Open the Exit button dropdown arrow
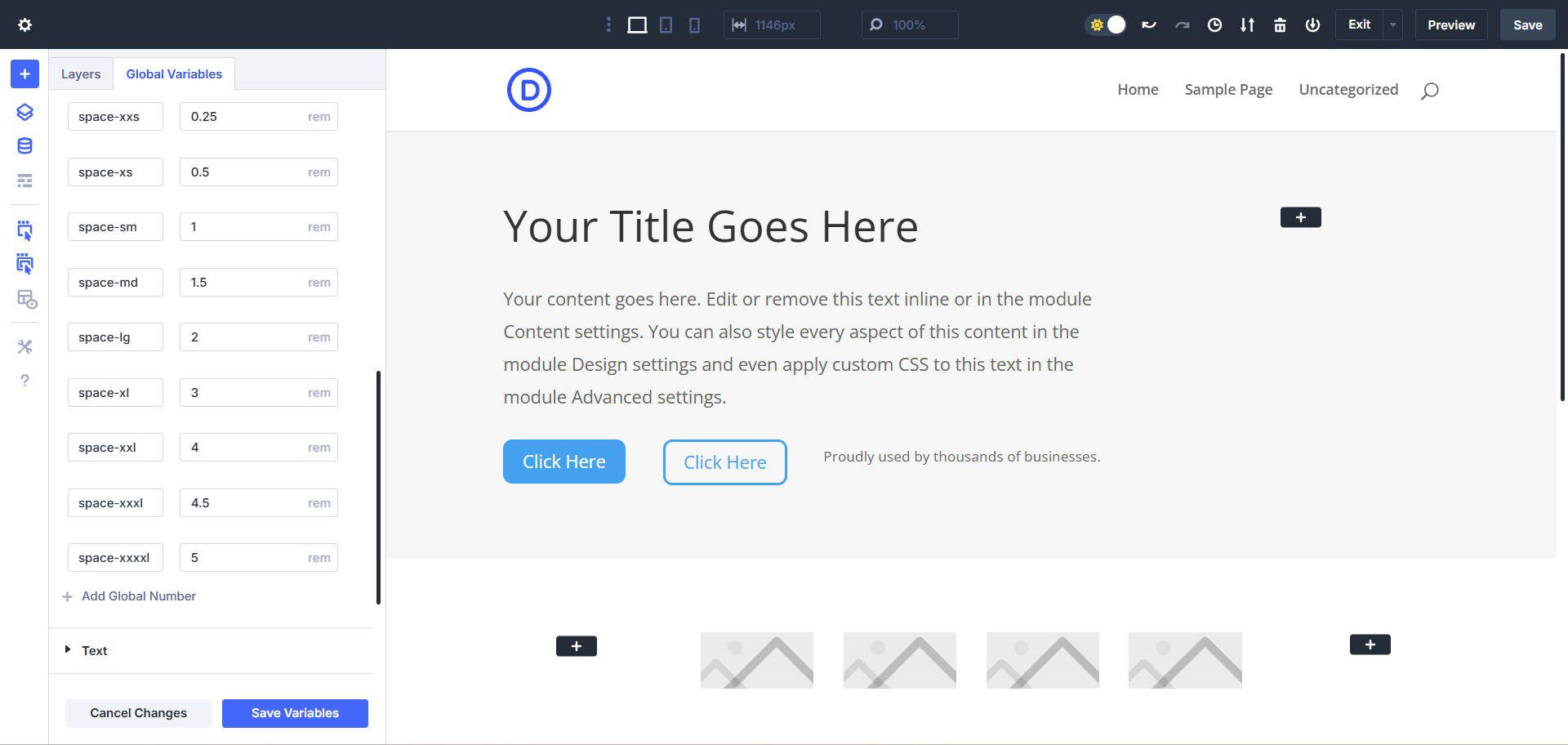Viewport: 1568px width, 745px height. pos(1393,25)
